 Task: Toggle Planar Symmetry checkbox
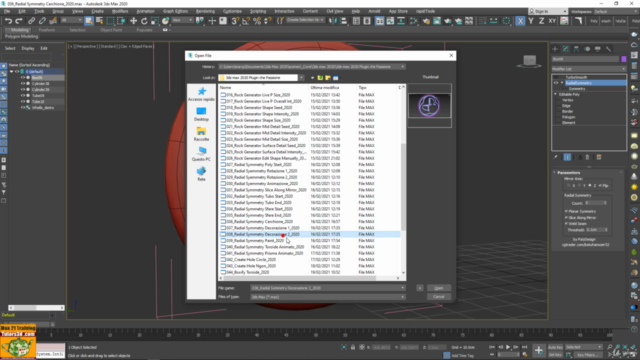(567, 211)
